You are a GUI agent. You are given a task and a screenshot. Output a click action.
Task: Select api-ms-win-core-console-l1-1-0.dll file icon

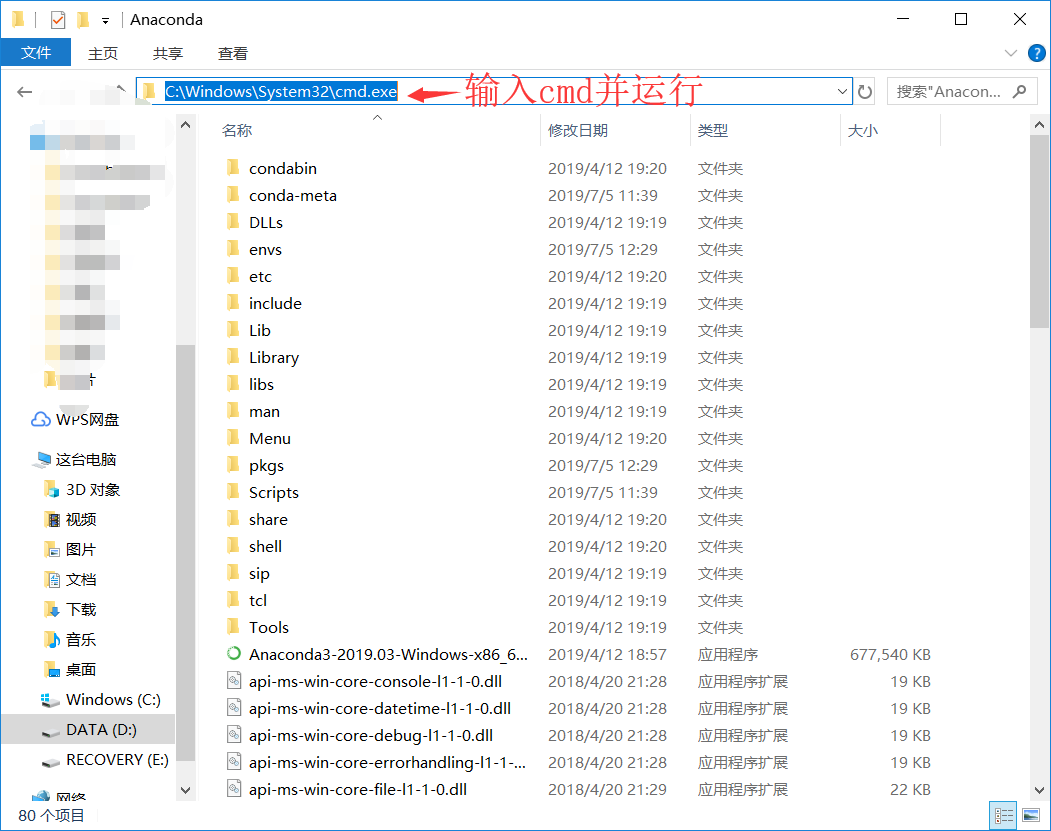tap(233, 681)
